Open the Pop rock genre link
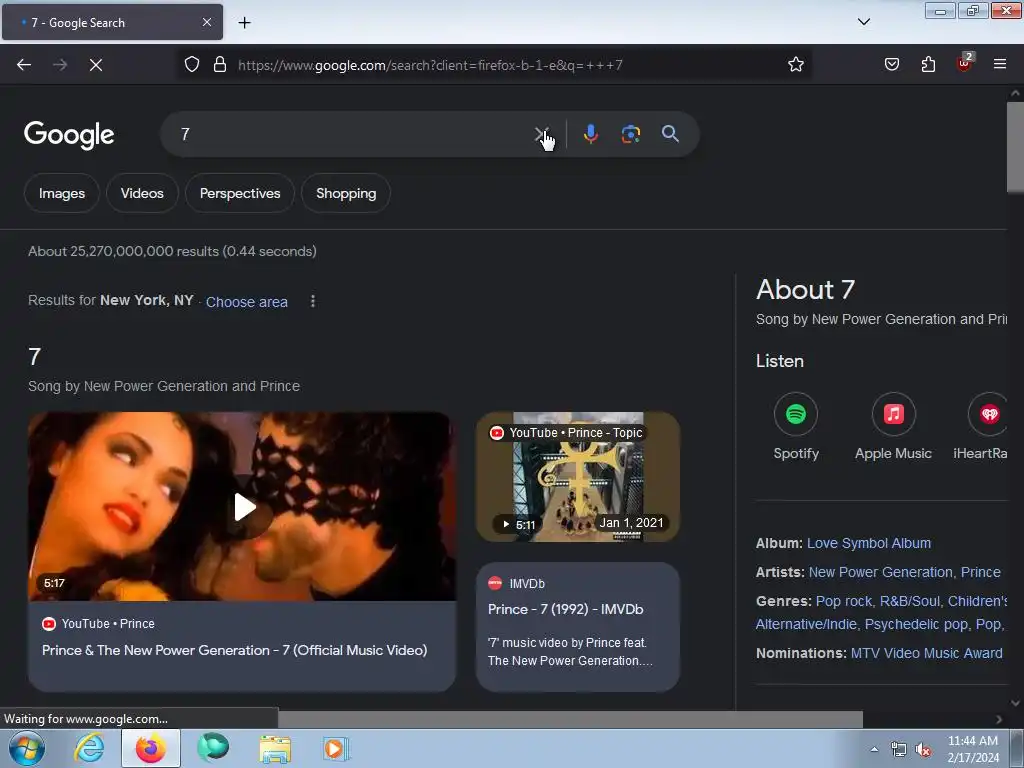 pyautogui.click(x=844, y=601)
